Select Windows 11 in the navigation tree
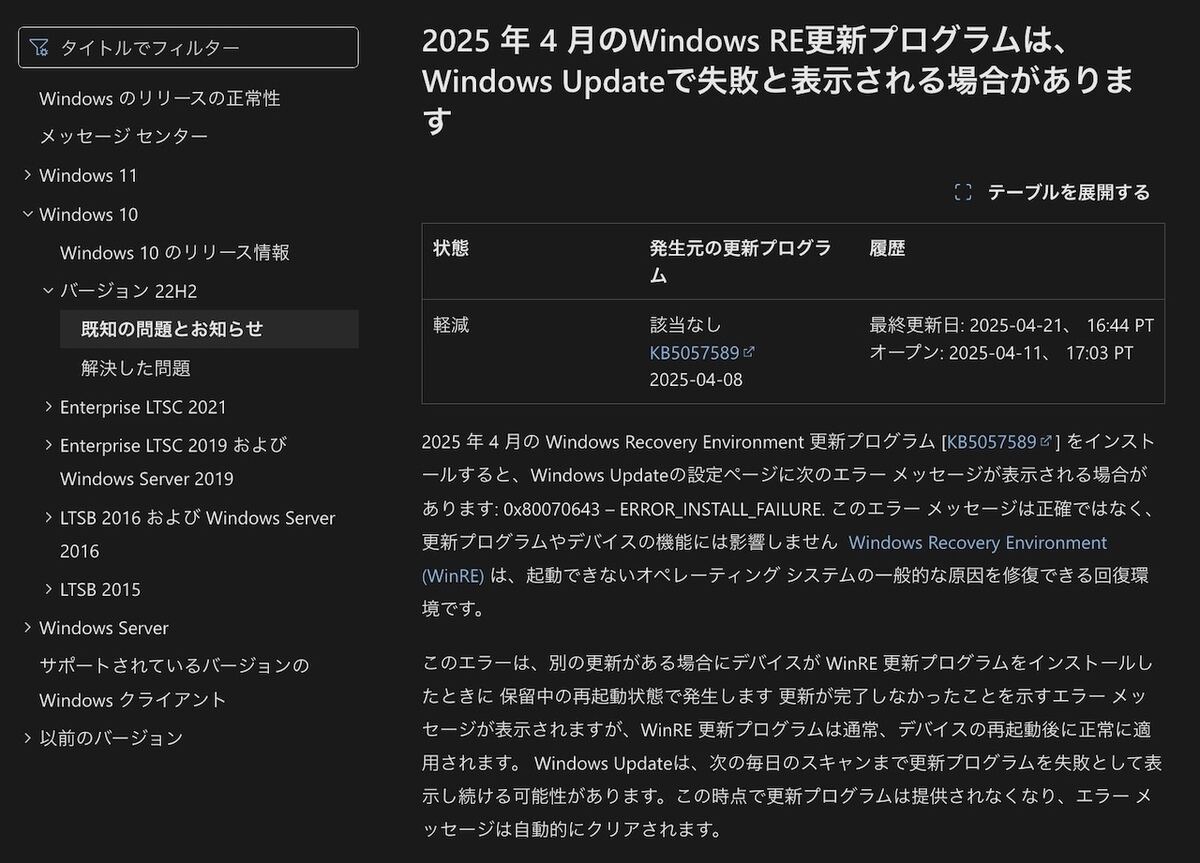 click(88, 175)
